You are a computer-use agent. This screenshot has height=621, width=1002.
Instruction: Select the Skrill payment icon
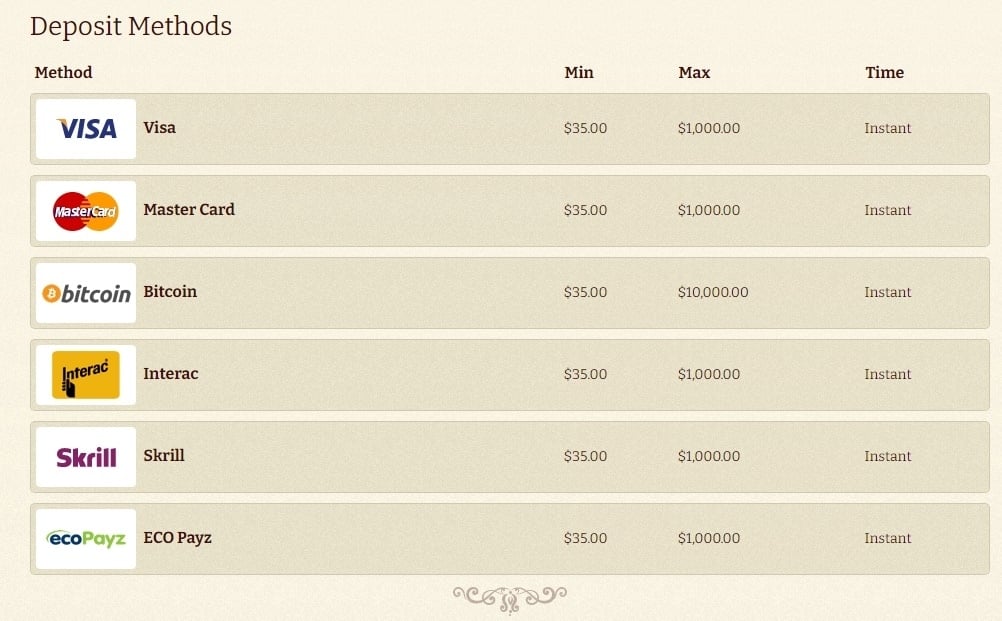[85, 456]
